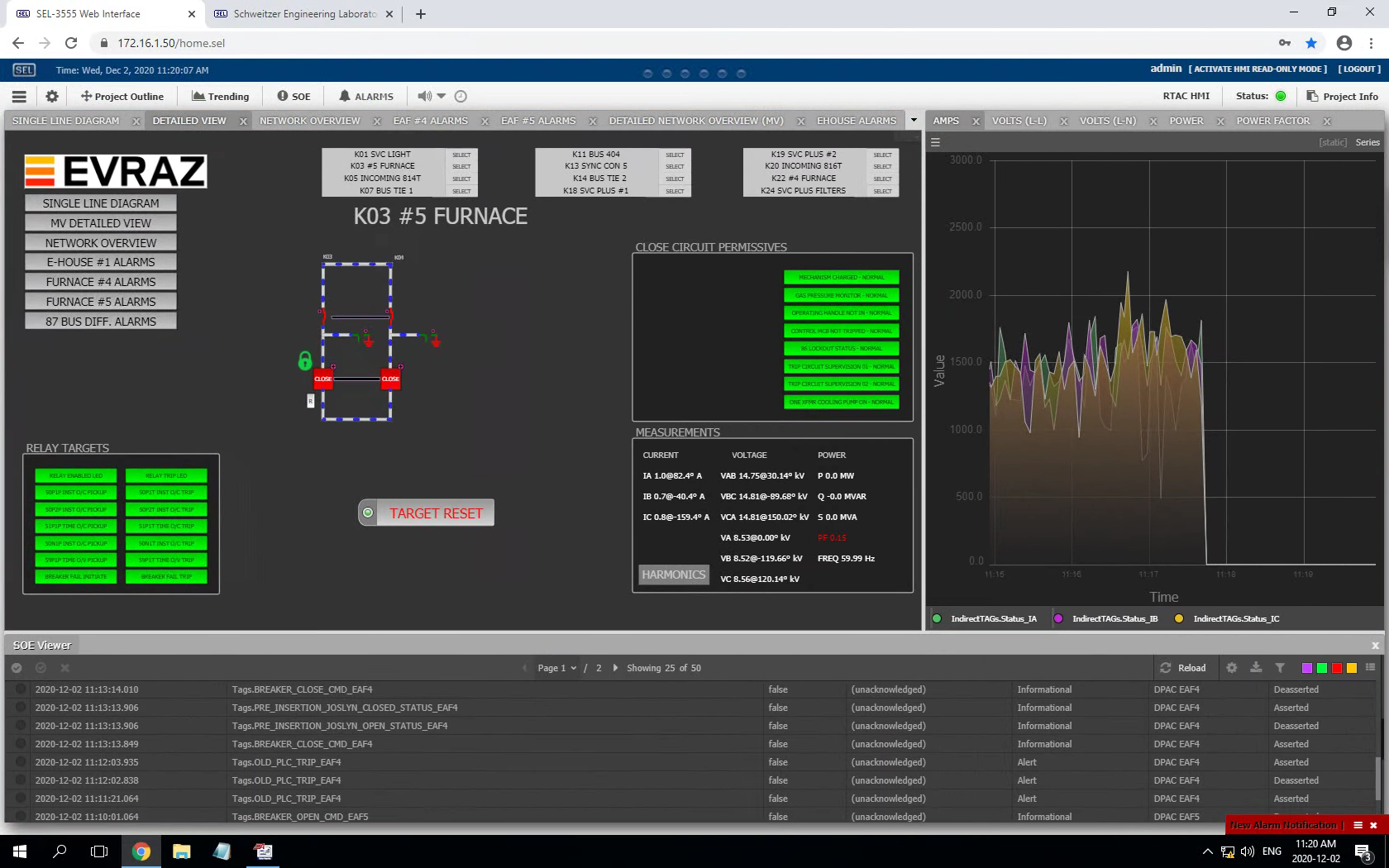Viewport: 1389px width, 868px height.
Task: Open the Page 1 dropdown
Action: pyautogui.click(x=557, y=668)
